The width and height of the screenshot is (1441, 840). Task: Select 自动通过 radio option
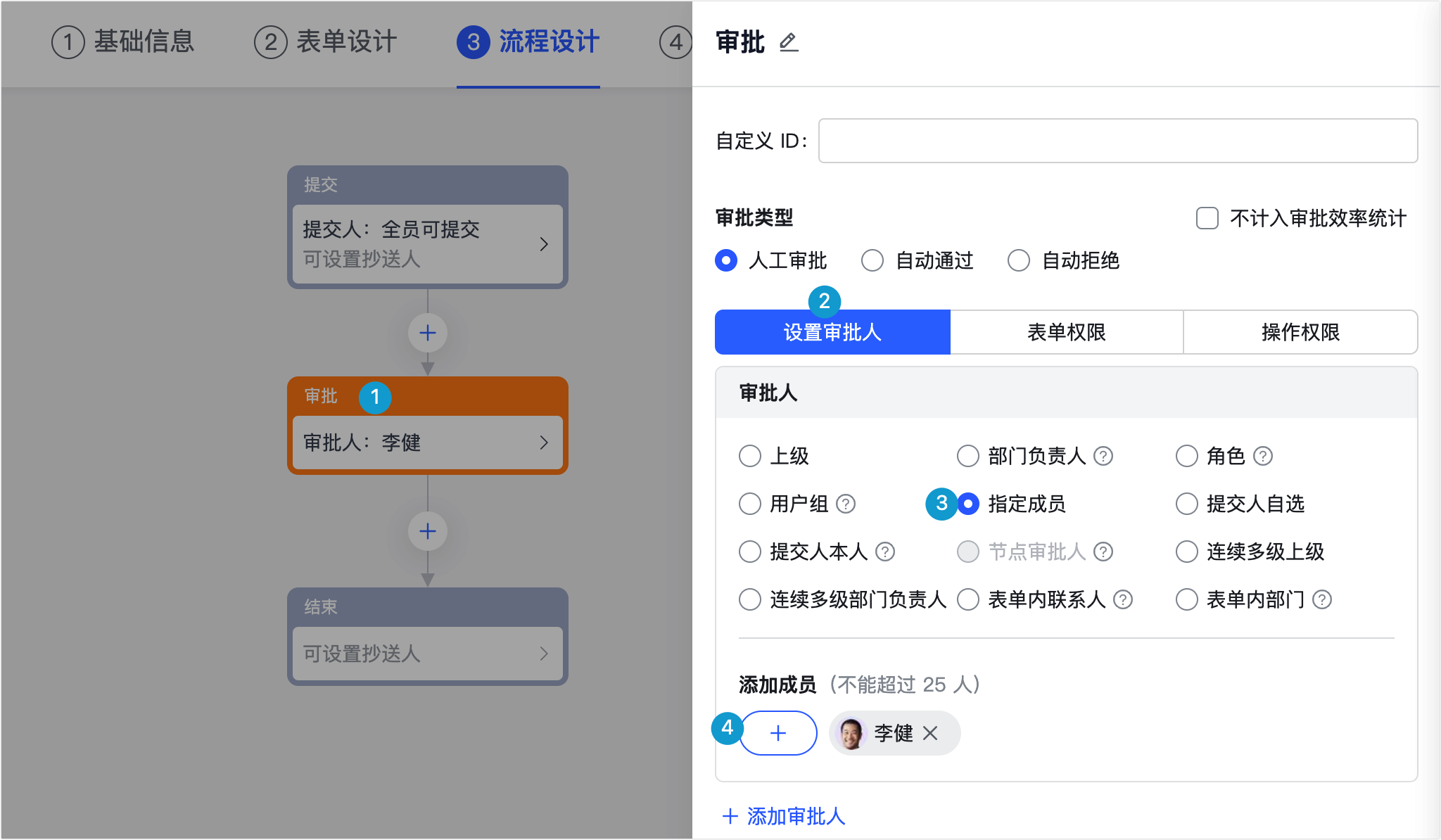(x=872, y=260)
